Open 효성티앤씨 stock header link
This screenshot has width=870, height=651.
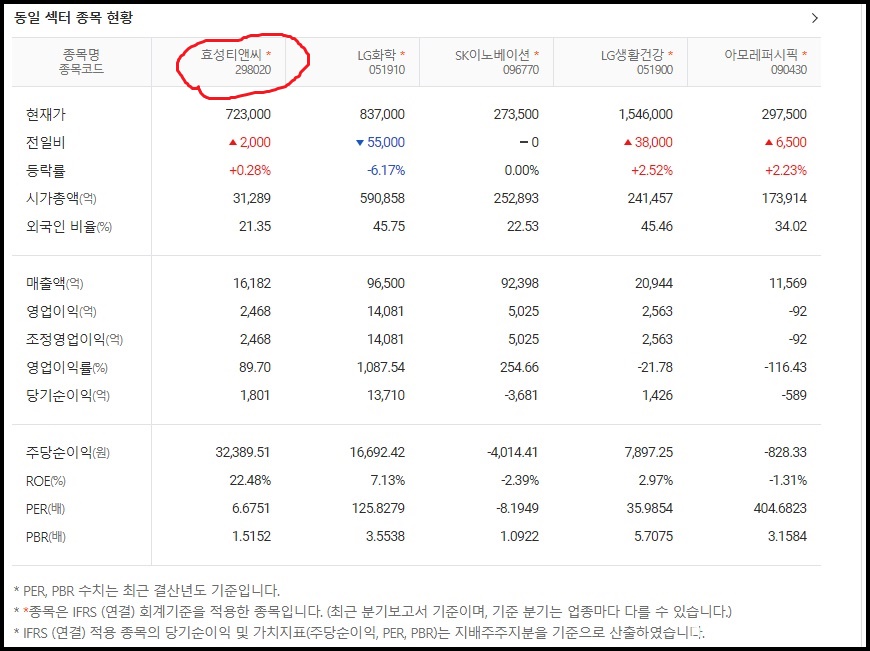(232, 55)
